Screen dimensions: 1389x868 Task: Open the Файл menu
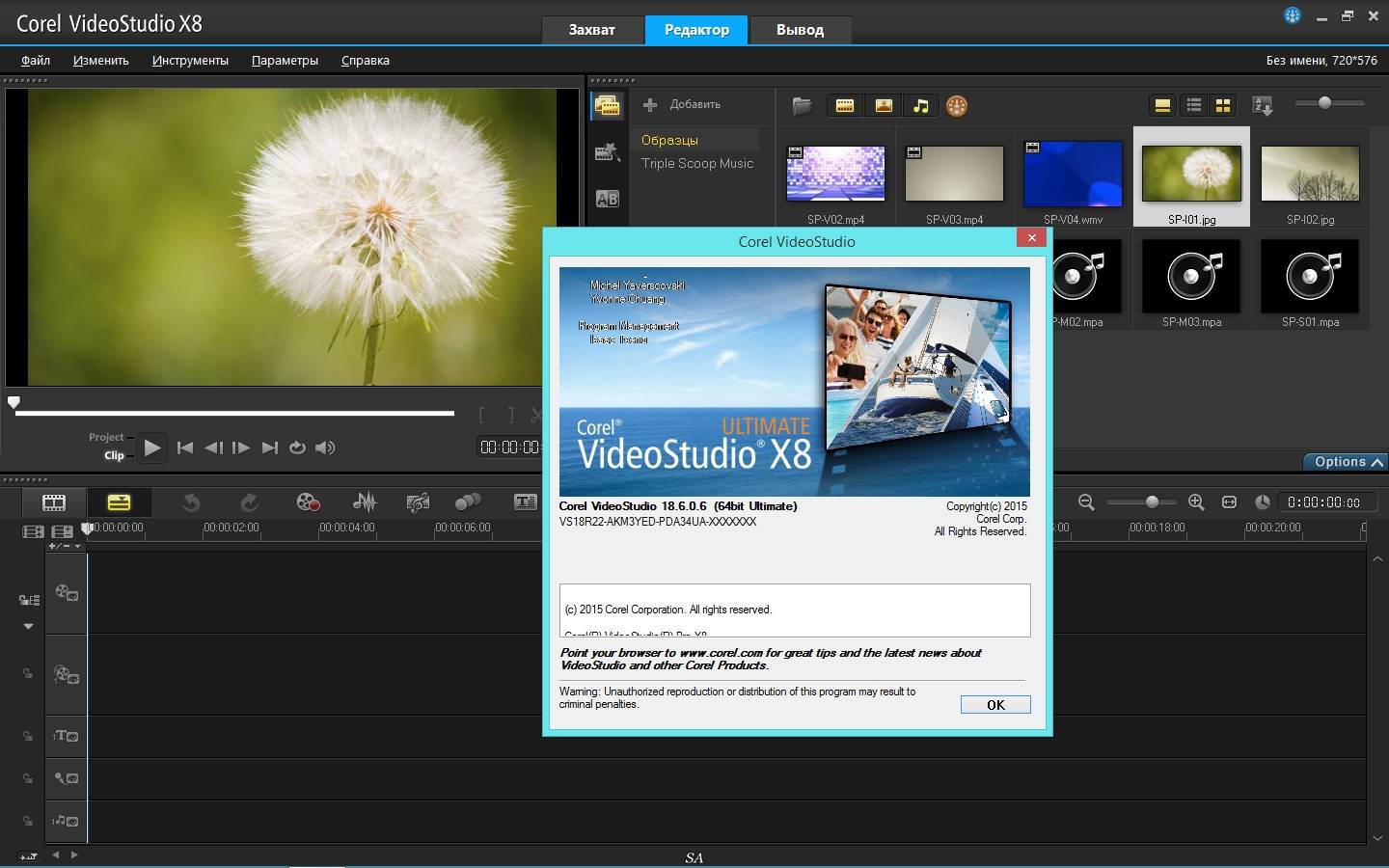pos(36,60)
